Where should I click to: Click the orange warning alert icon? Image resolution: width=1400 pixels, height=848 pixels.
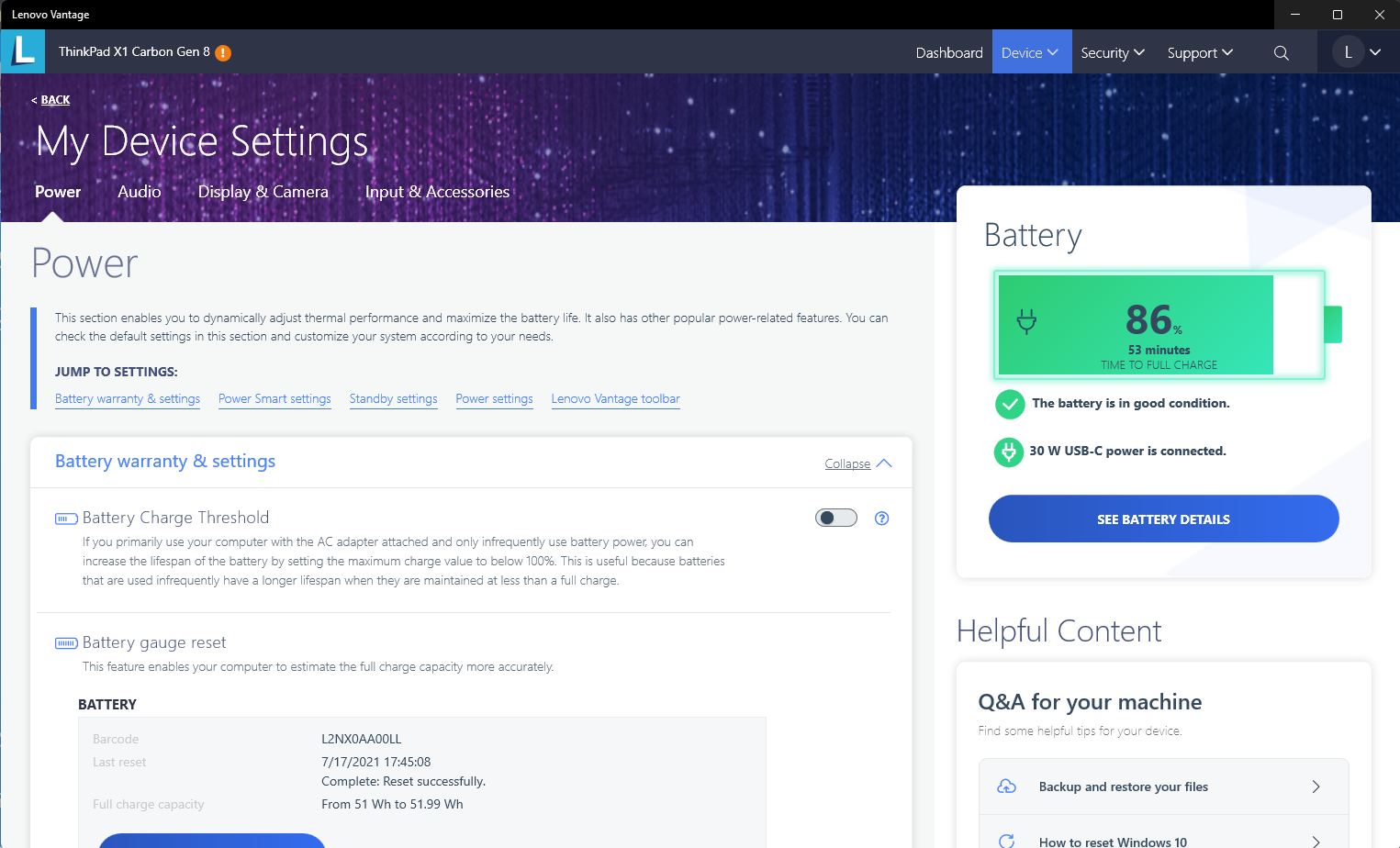(x=223, y=53)
